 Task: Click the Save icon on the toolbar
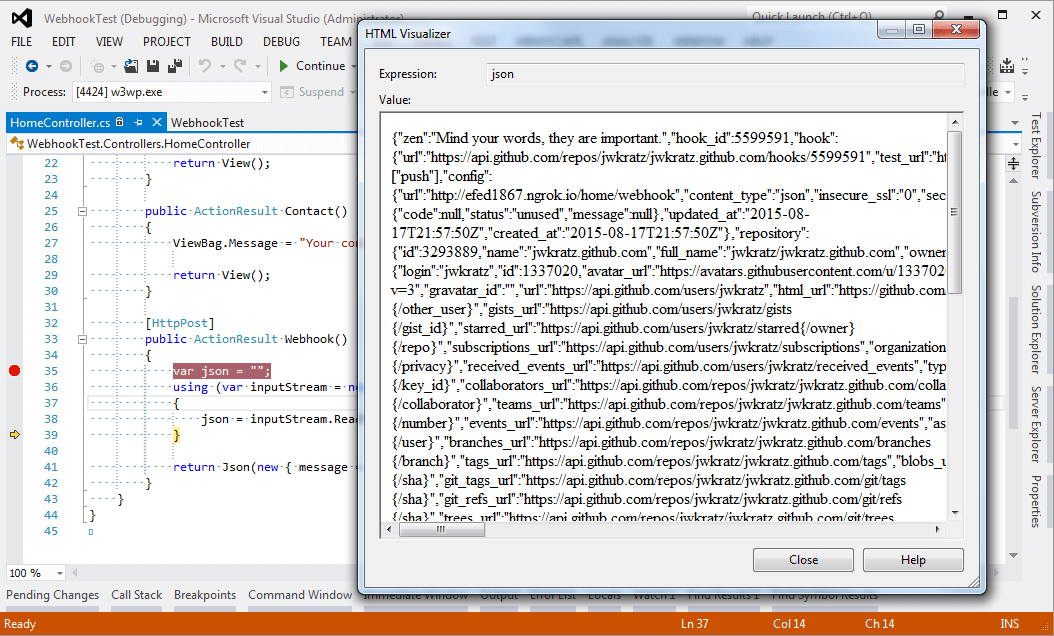(152, 66)
